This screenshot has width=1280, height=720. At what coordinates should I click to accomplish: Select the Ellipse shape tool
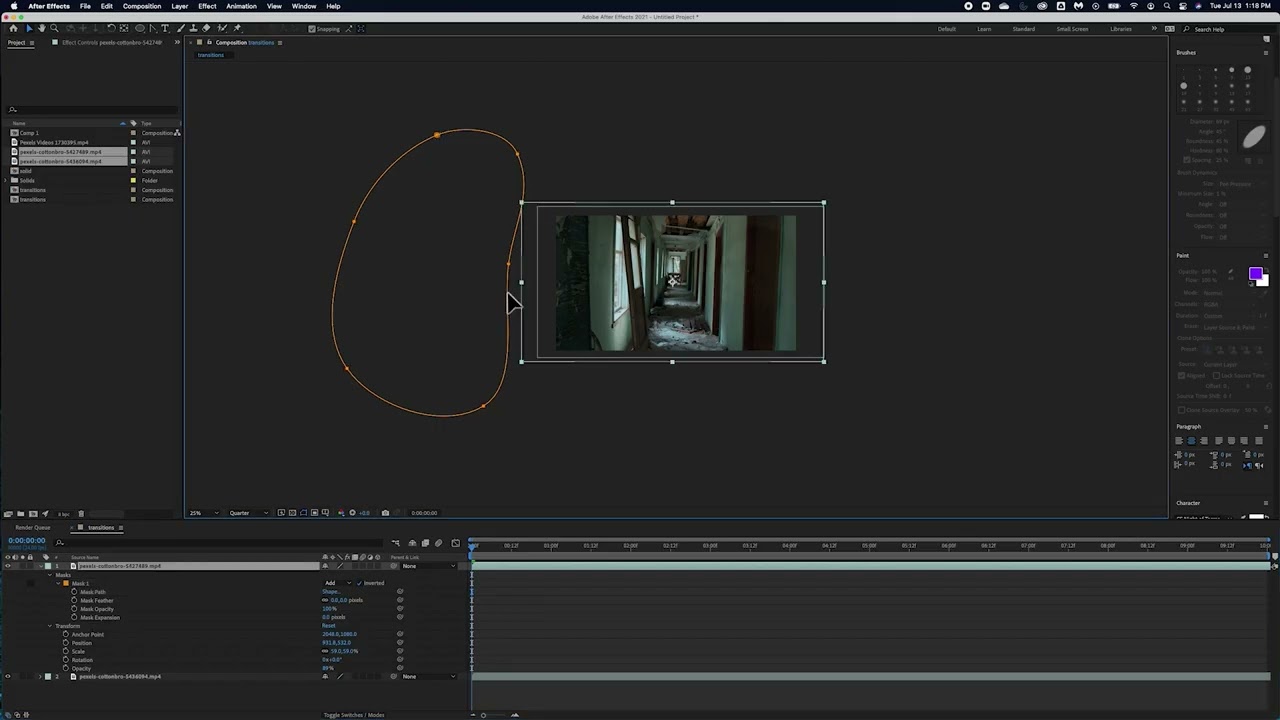click(x=140, y=28)
